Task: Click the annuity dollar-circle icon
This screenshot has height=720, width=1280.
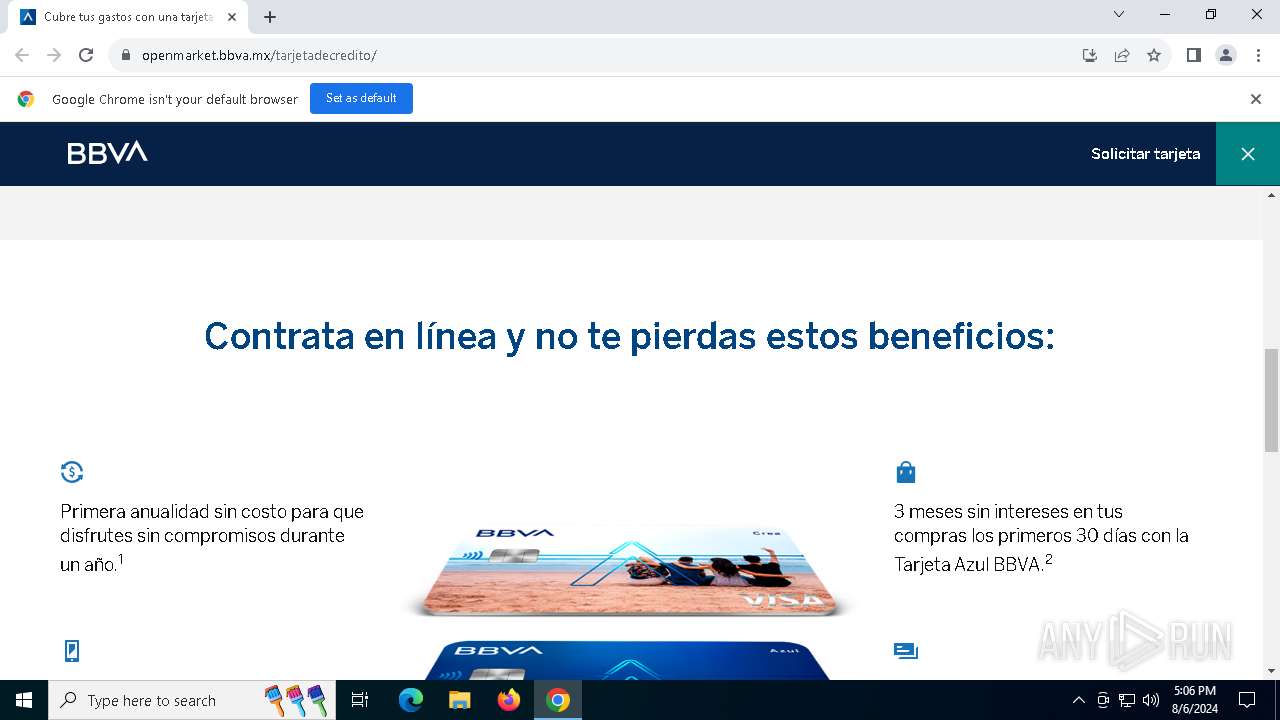Action: tap(72, 472)
